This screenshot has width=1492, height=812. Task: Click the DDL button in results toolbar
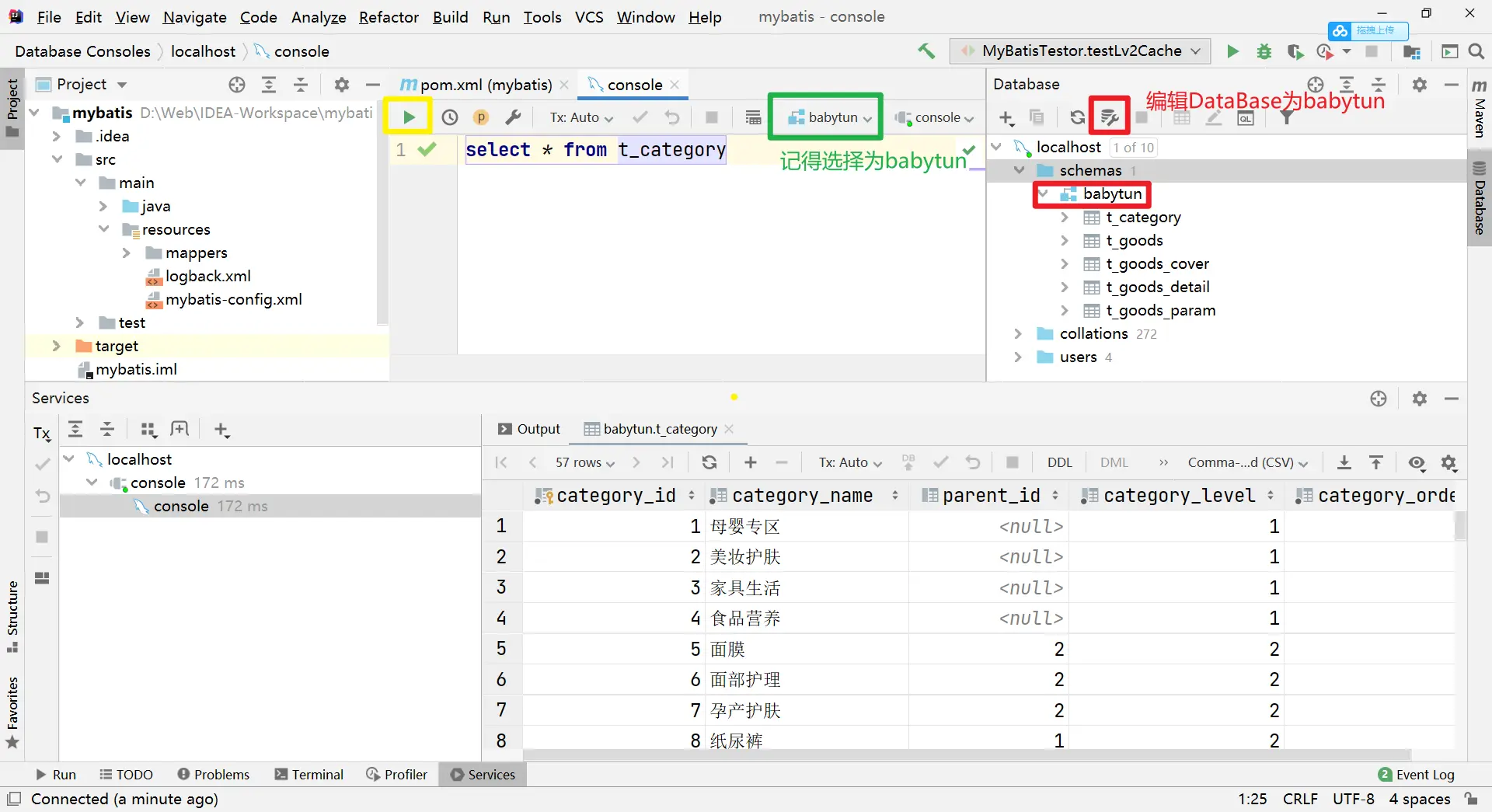tap(1059, 462)
